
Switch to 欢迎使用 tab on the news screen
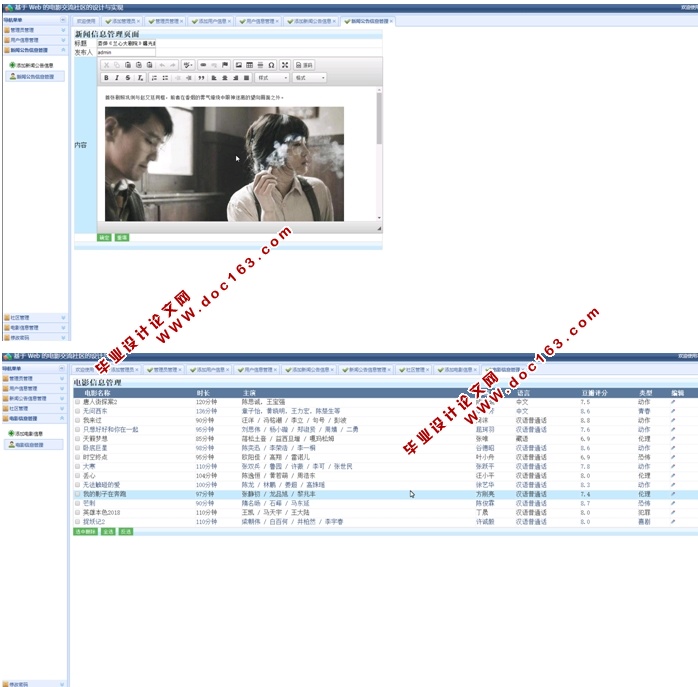(x=85, y=21)
